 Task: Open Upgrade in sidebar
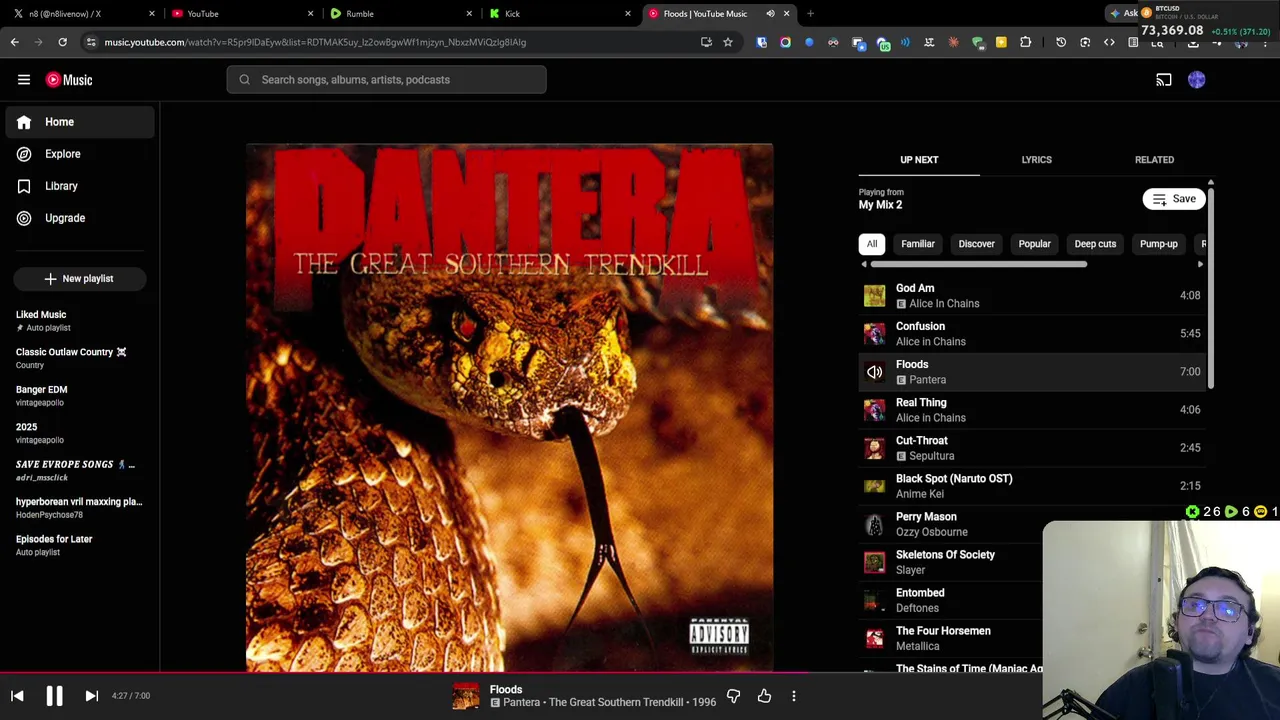click(x=80, y=218)
